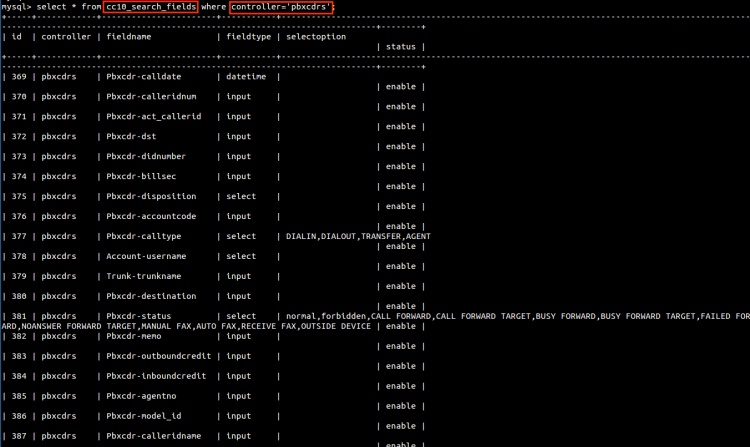Click the Pbxcdr-outboundcredit field name

coord(157,357)
